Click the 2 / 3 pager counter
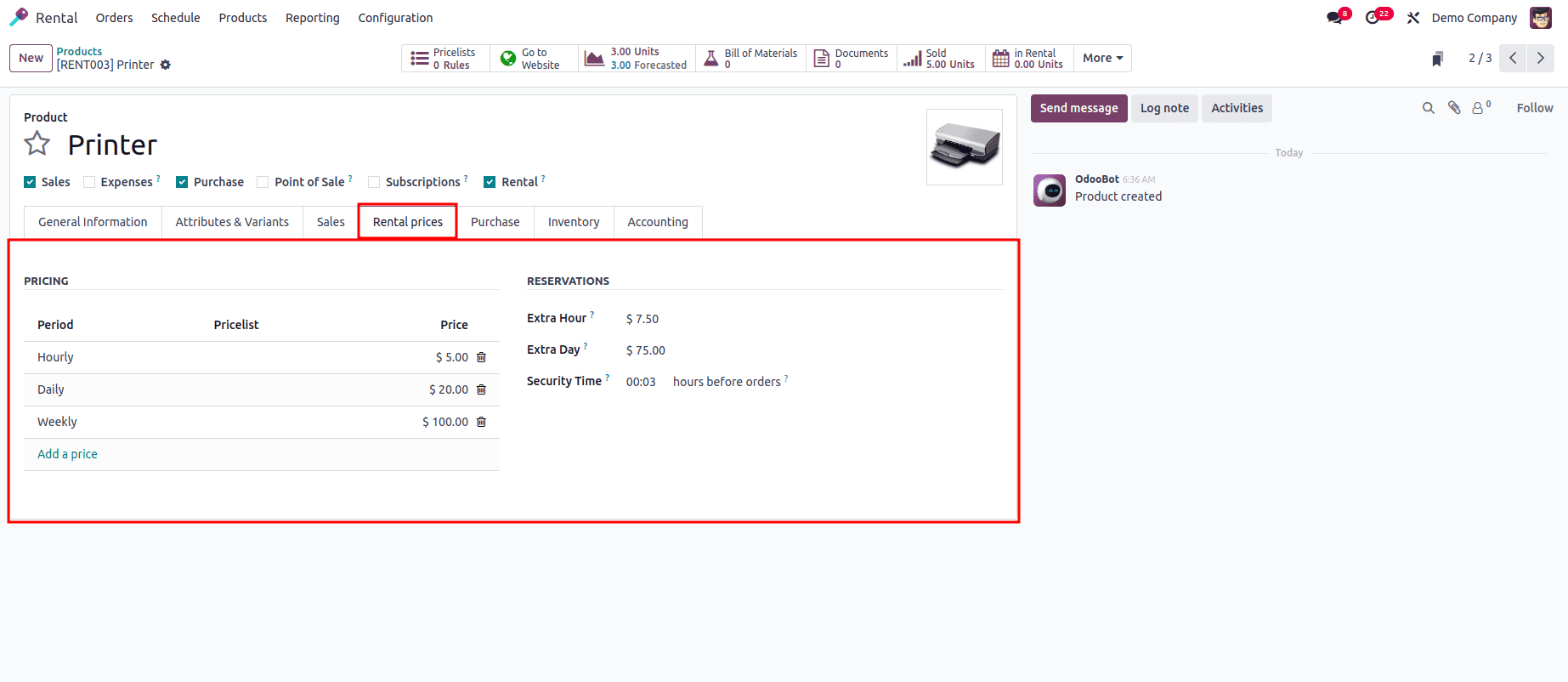1568x682 pixels. [x=1480, y=58]
